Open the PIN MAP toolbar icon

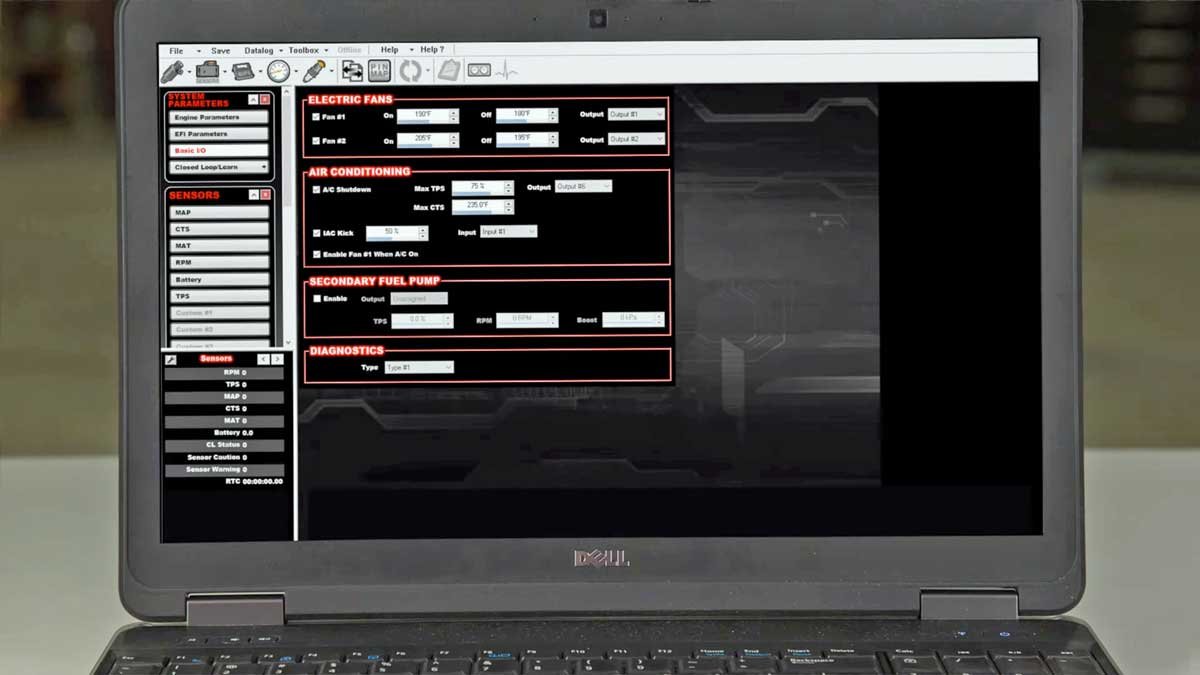[x=379, y=71]
